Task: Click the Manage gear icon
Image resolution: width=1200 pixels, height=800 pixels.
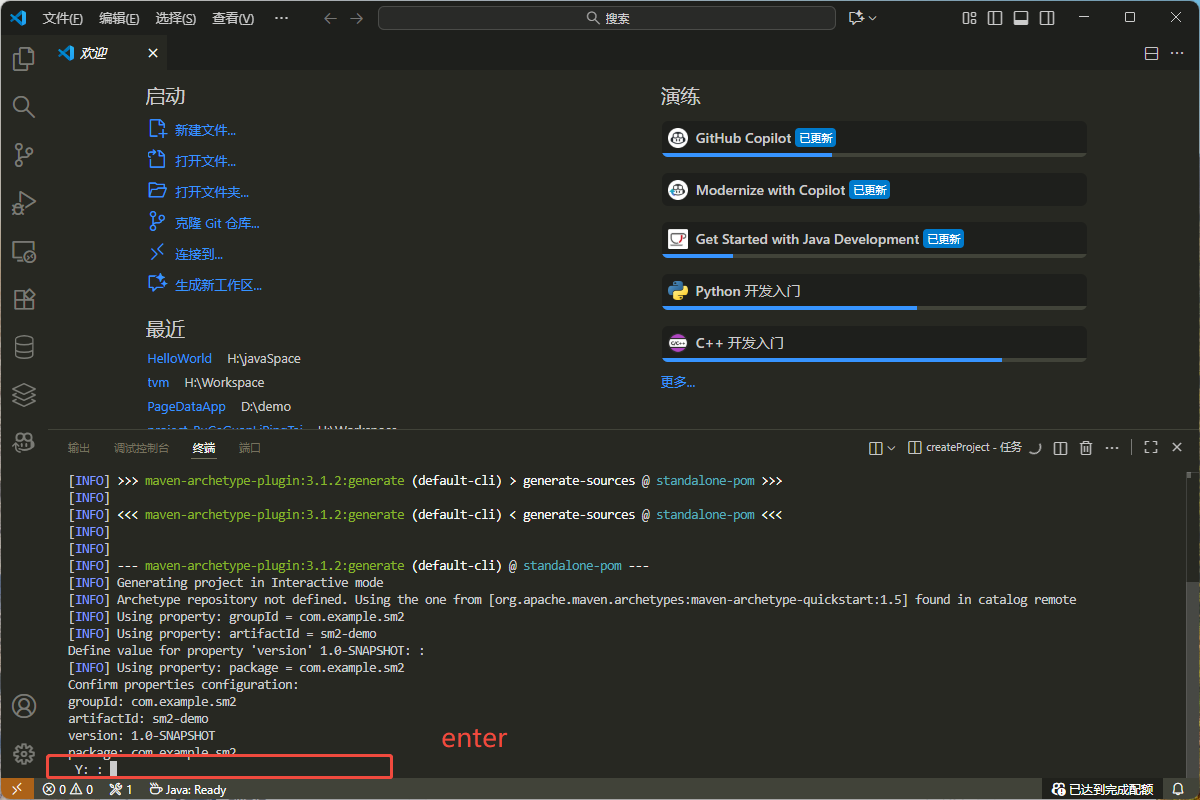Action: tap(23, 753)
